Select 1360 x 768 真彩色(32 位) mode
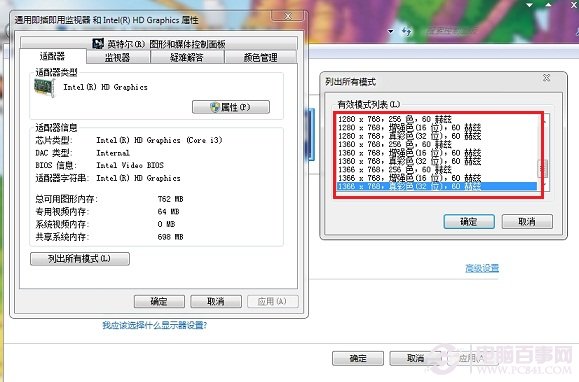This screenshot has height=382, width=579. (x=436, y=161)
